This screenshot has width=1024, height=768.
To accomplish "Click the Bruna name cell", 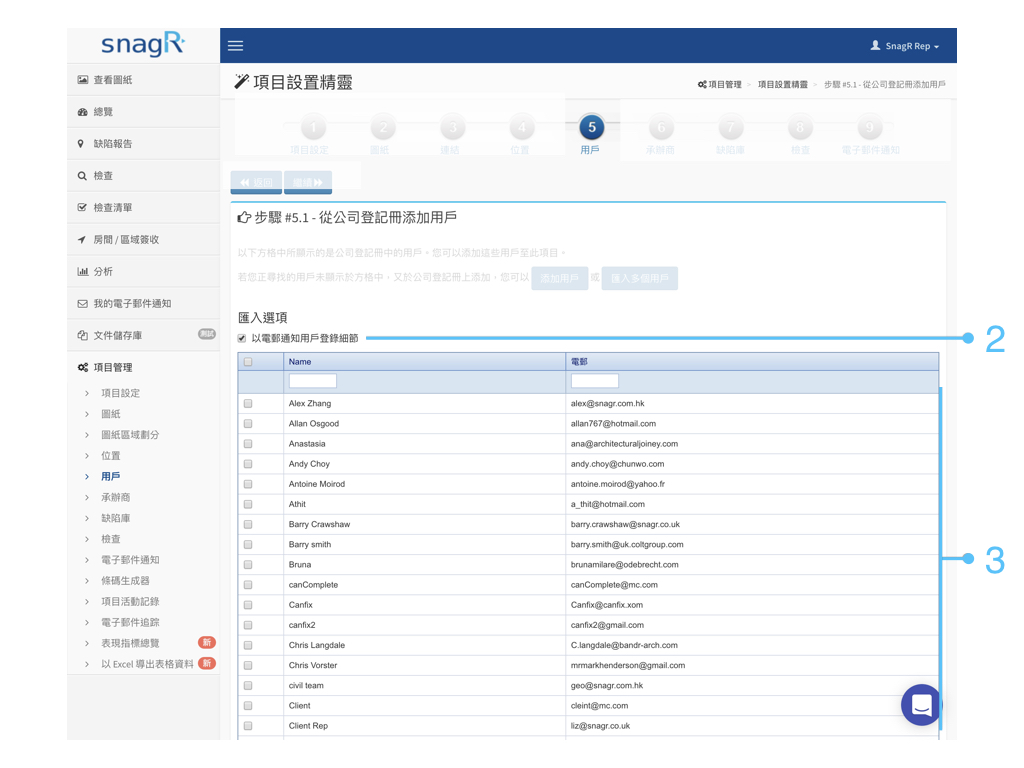I will click(424, 565).
